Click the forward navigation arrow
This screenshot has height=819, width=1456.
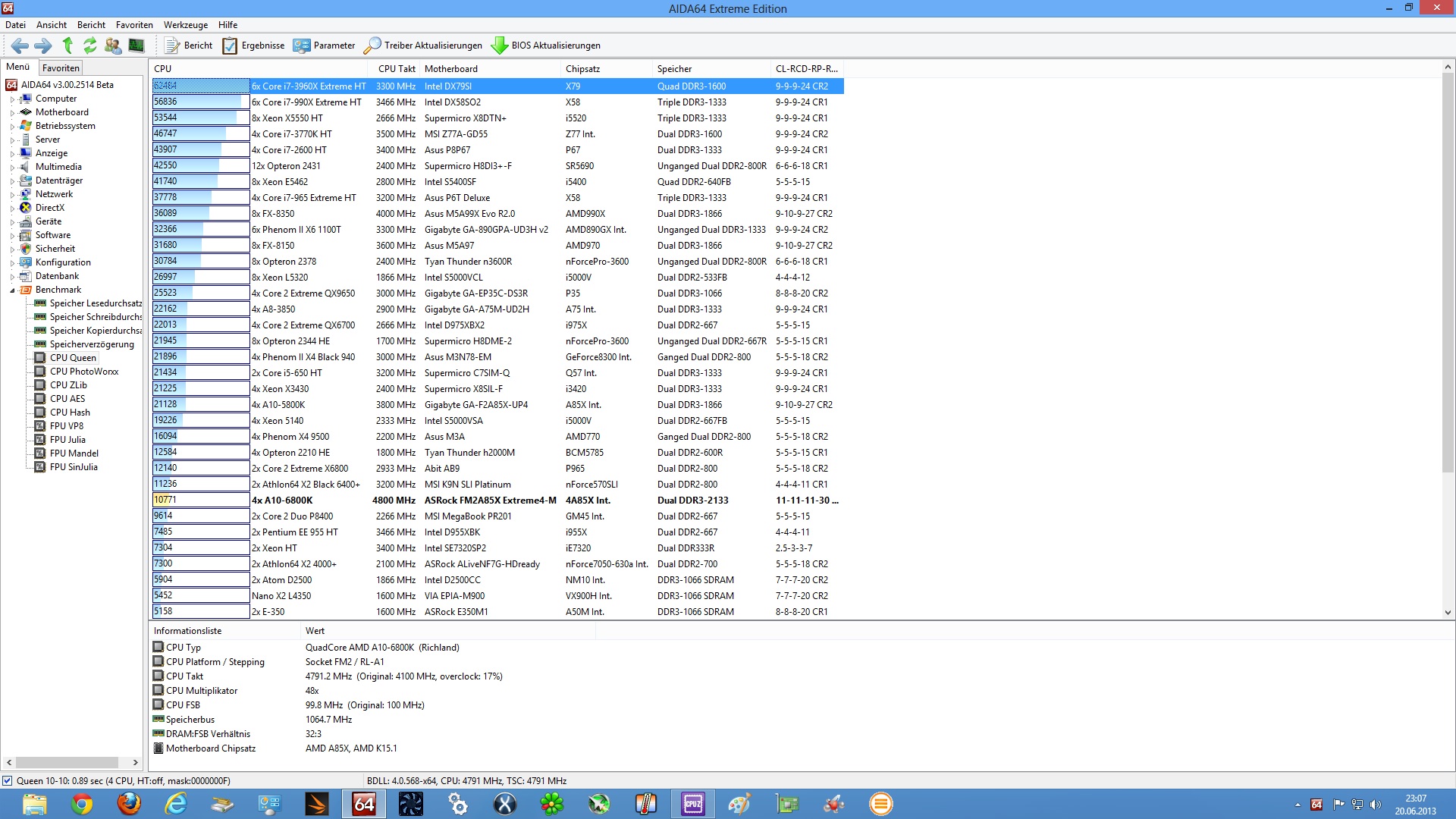tap(43, 45)
